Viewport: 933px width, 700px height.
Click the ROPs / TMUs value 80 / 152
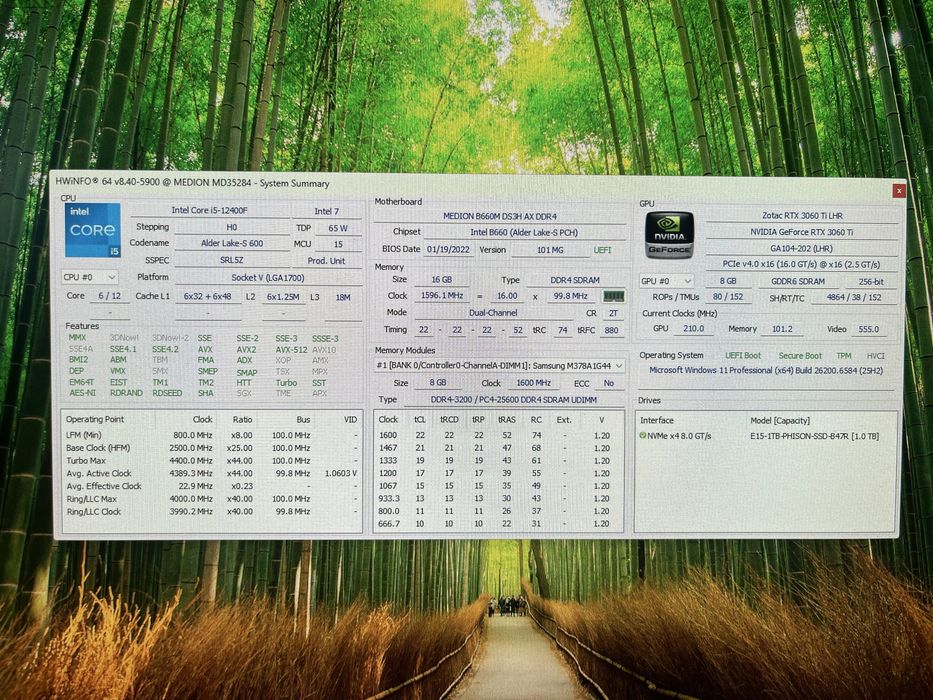click(x=728, y=296)
